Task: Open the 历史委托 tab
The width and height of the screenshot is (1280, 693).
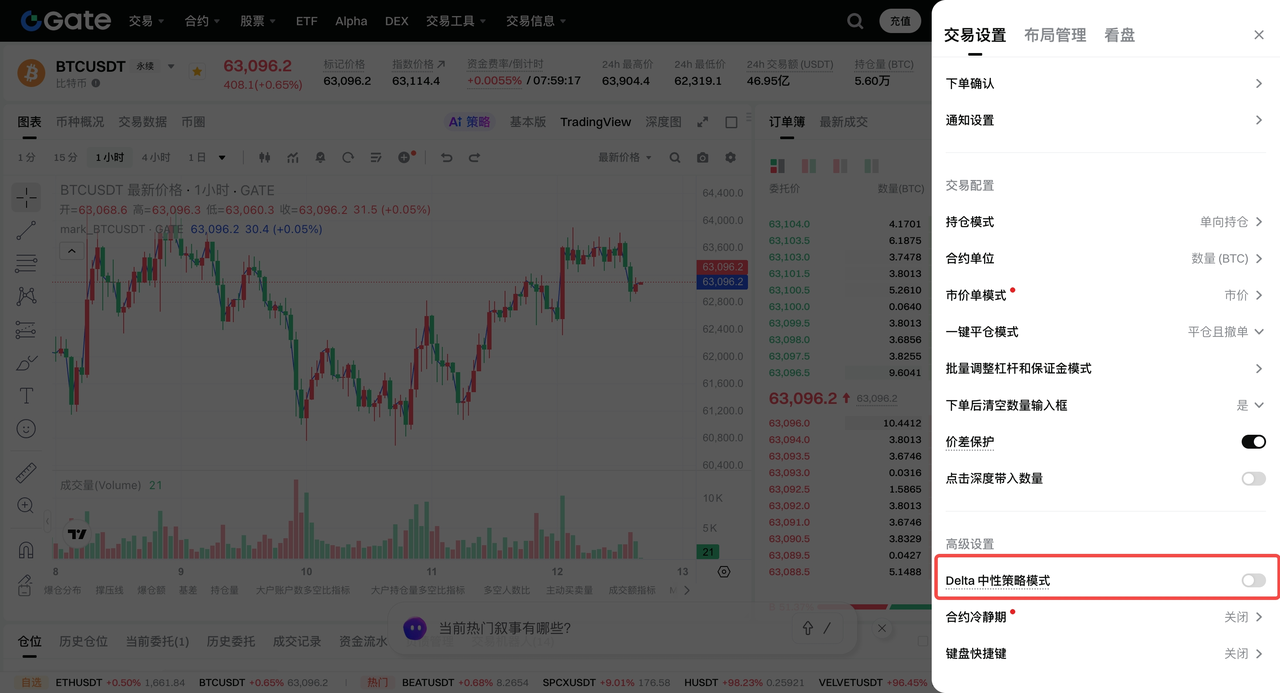Action: pyautogui.click(x=230, y=641)
